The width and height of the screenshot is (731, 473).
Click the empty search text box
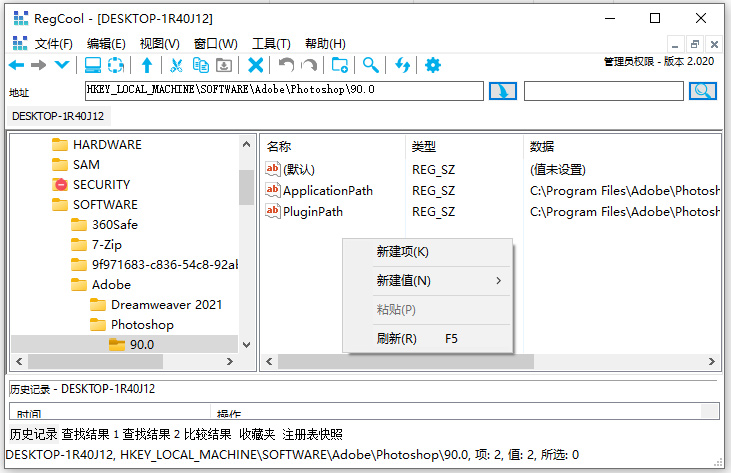tap(604, 91)
